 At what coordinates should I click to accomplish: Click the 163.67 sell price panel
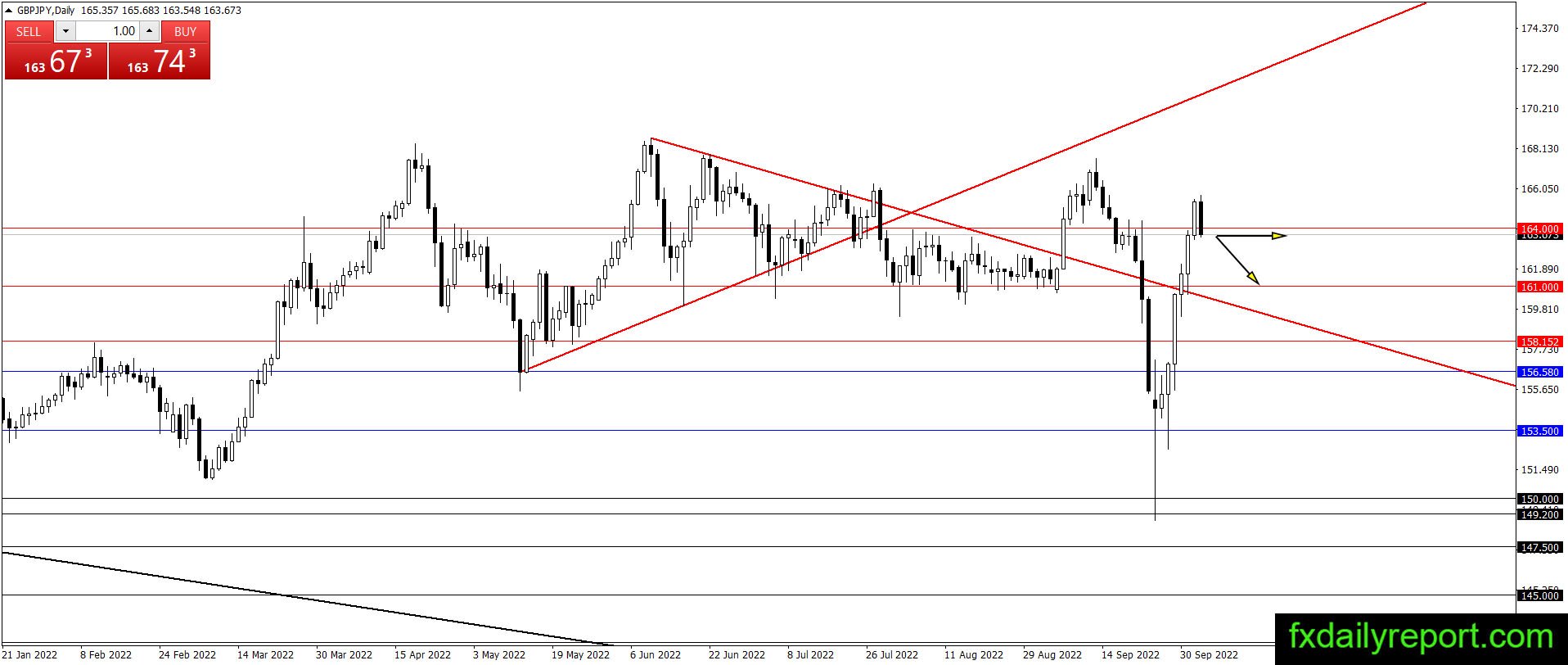coord(56,61)
